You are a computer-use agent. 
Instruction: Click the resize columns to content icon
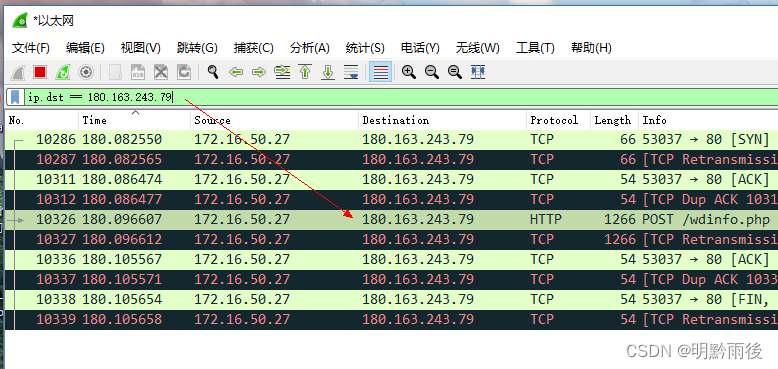[x=478, y=72]
